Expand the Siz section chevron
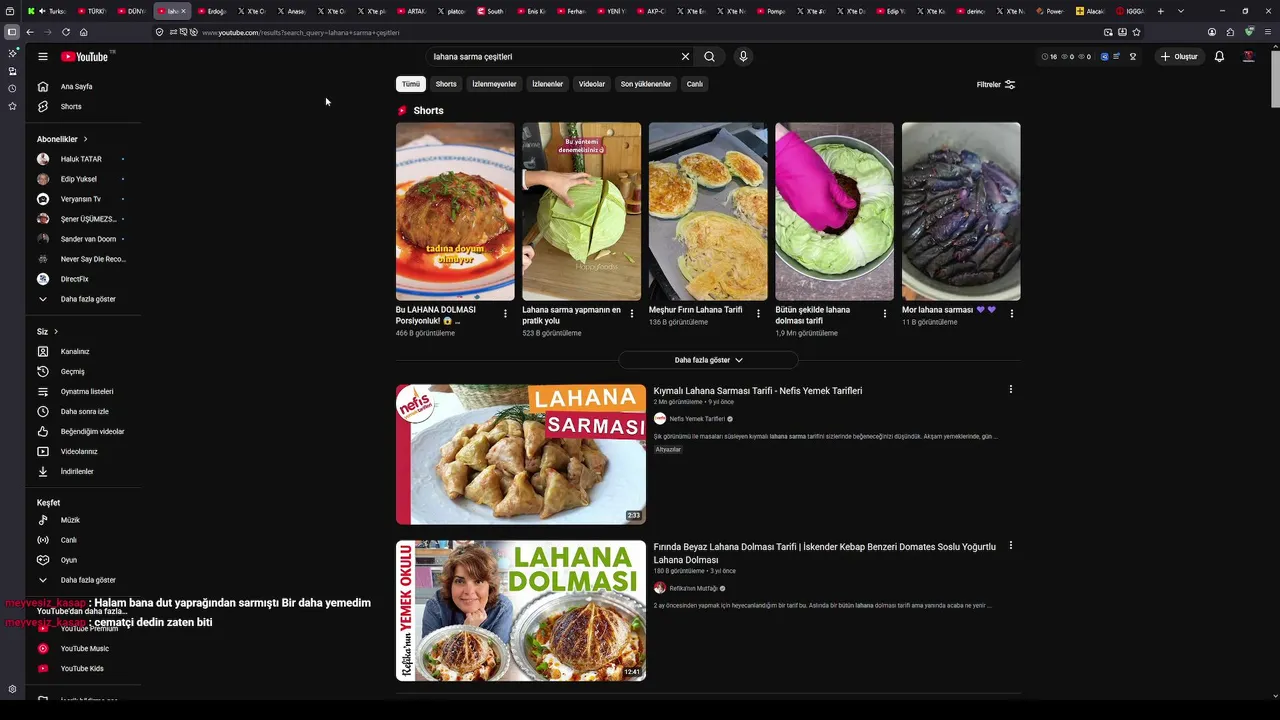Image resolution: width=1280 pixels, height=720 pixels. (56, 331)
